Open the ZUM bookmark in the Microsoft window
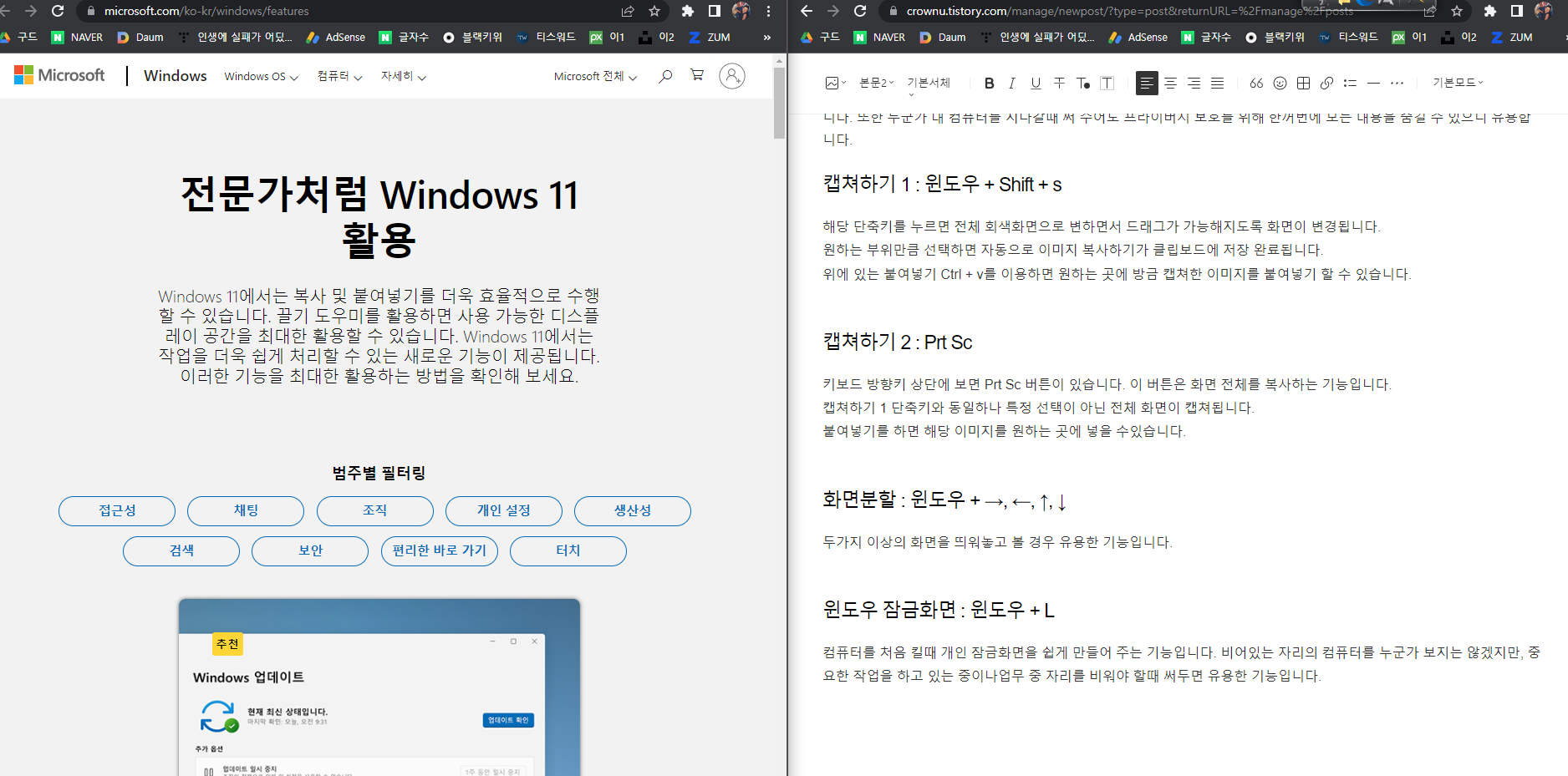Screen dimensions: 1568x776 (x=710, y=38)
